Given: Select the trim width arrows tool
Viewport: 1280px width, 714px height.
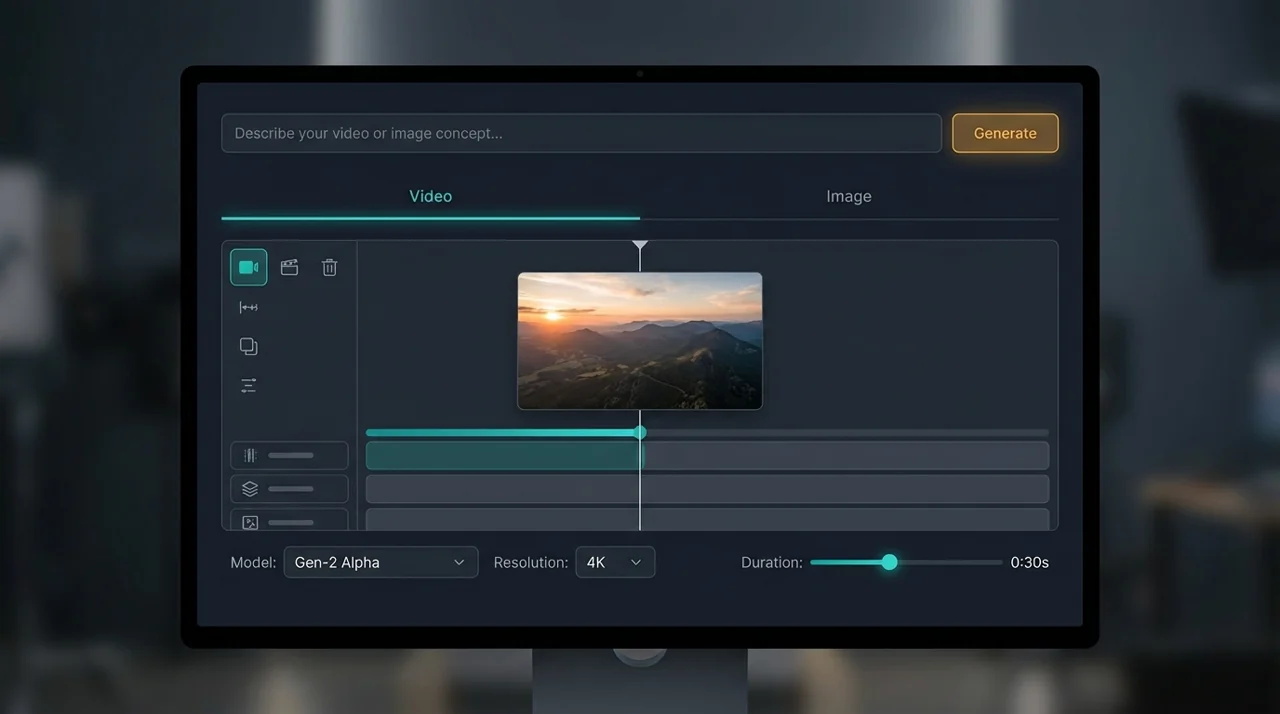Looking at the screenshot, I should coord(249,307).
